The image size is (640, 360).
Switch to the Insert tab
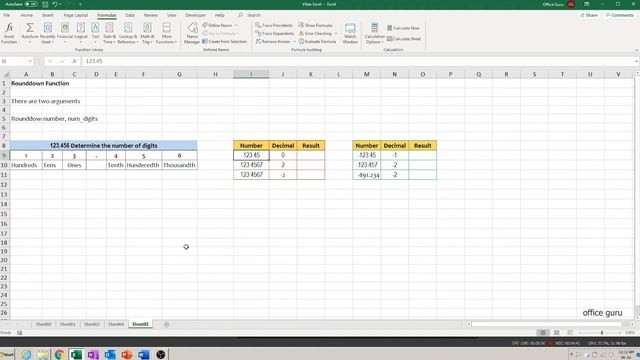coord(48,15)
